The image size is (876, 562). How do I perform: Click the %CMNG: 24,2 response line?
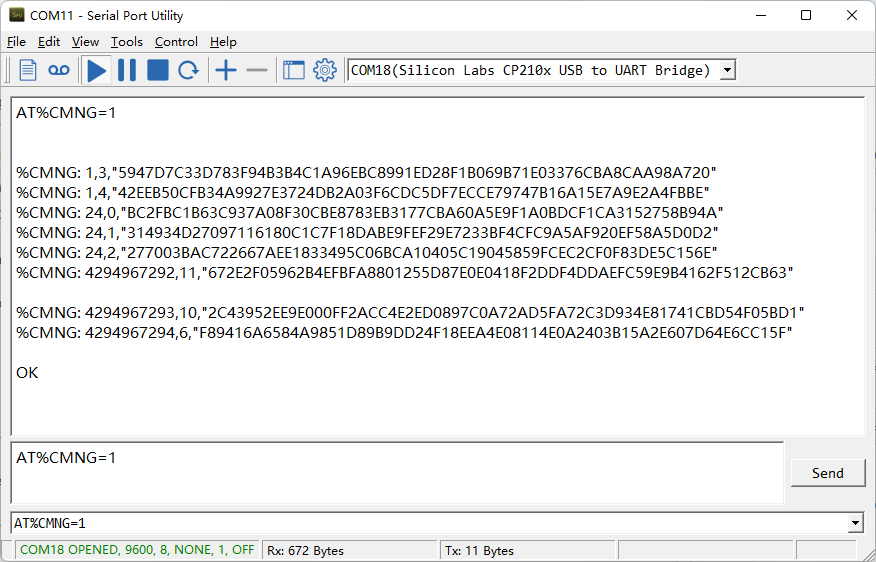coord(366,253)
